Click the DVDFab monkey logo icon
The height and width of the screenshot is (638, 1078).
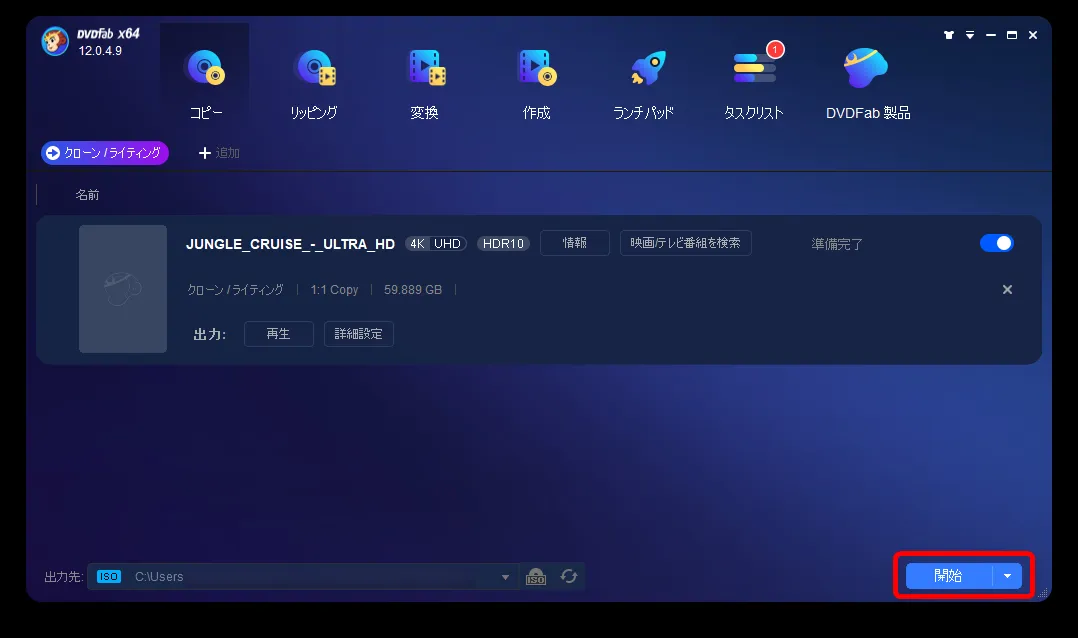[x=55, y=42]
